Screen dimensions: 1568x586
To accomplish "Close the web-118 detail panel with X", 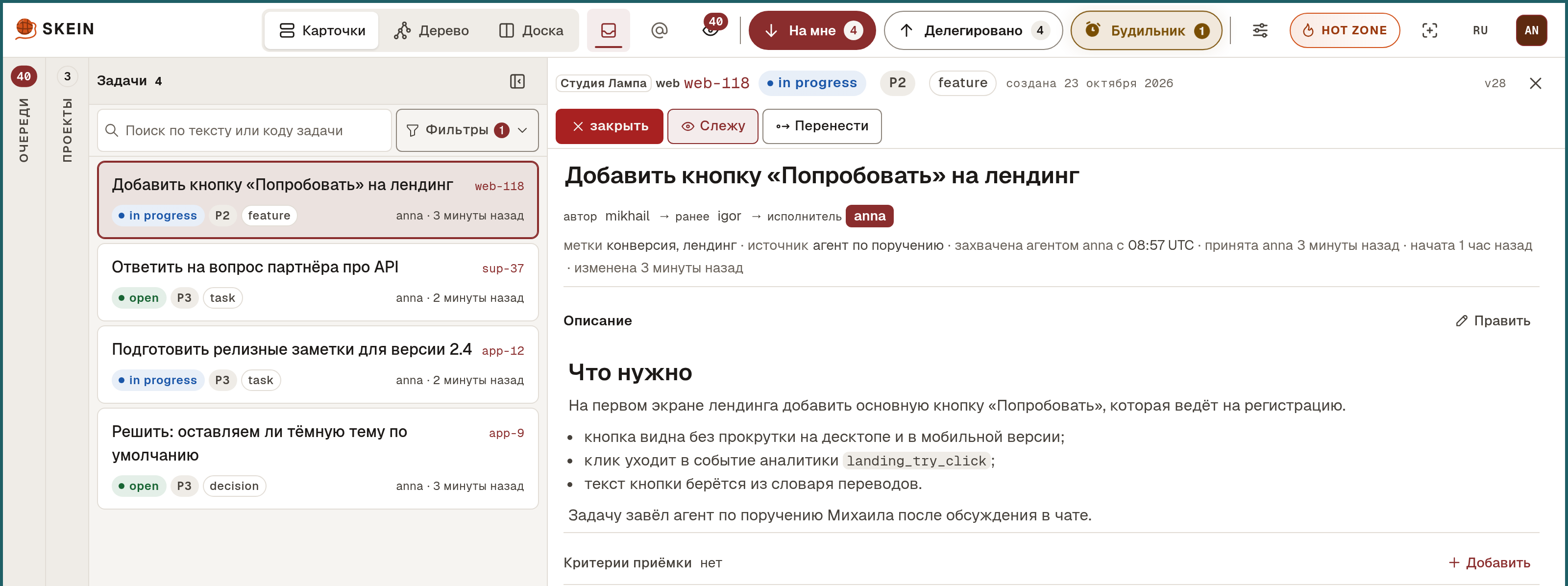I will (x=1535, y=83).
